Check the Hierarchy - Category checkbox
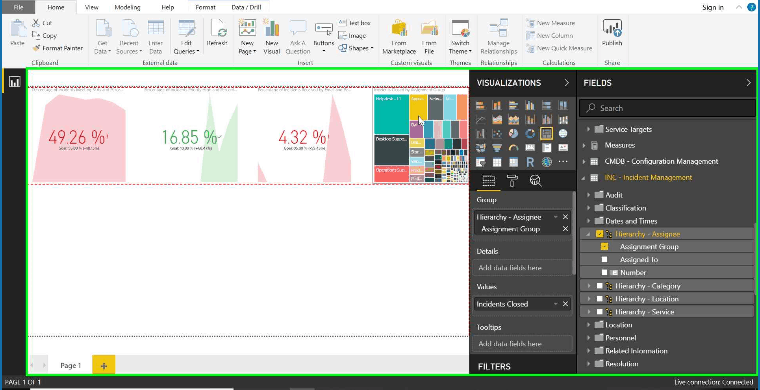The height and width of the screenshot is (390, 760). [600, 286]
